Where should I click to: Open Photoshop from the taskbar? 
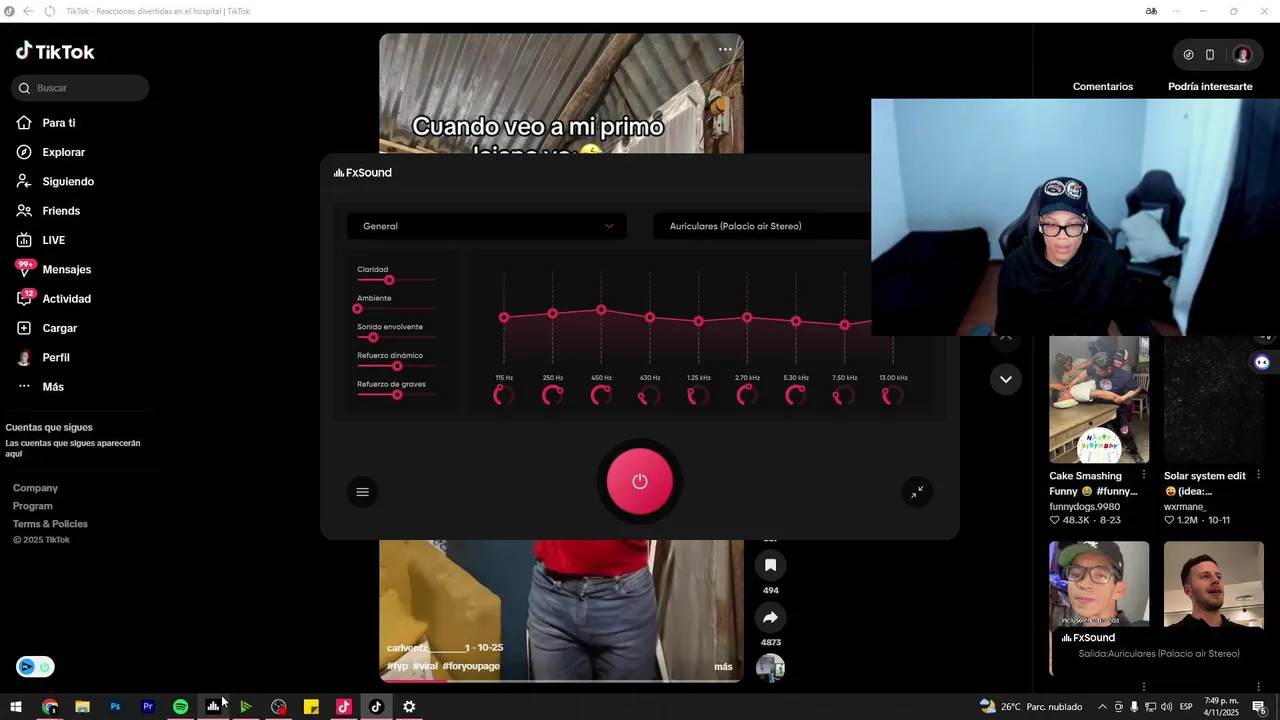click(115, 706)
